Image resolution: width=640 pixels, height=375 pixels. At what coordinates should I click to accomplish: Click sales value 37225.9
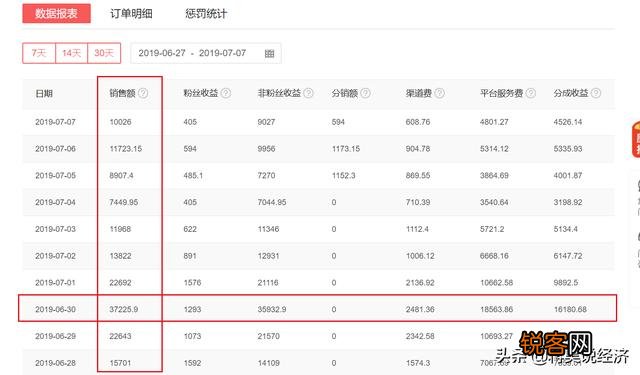(124, 309)
